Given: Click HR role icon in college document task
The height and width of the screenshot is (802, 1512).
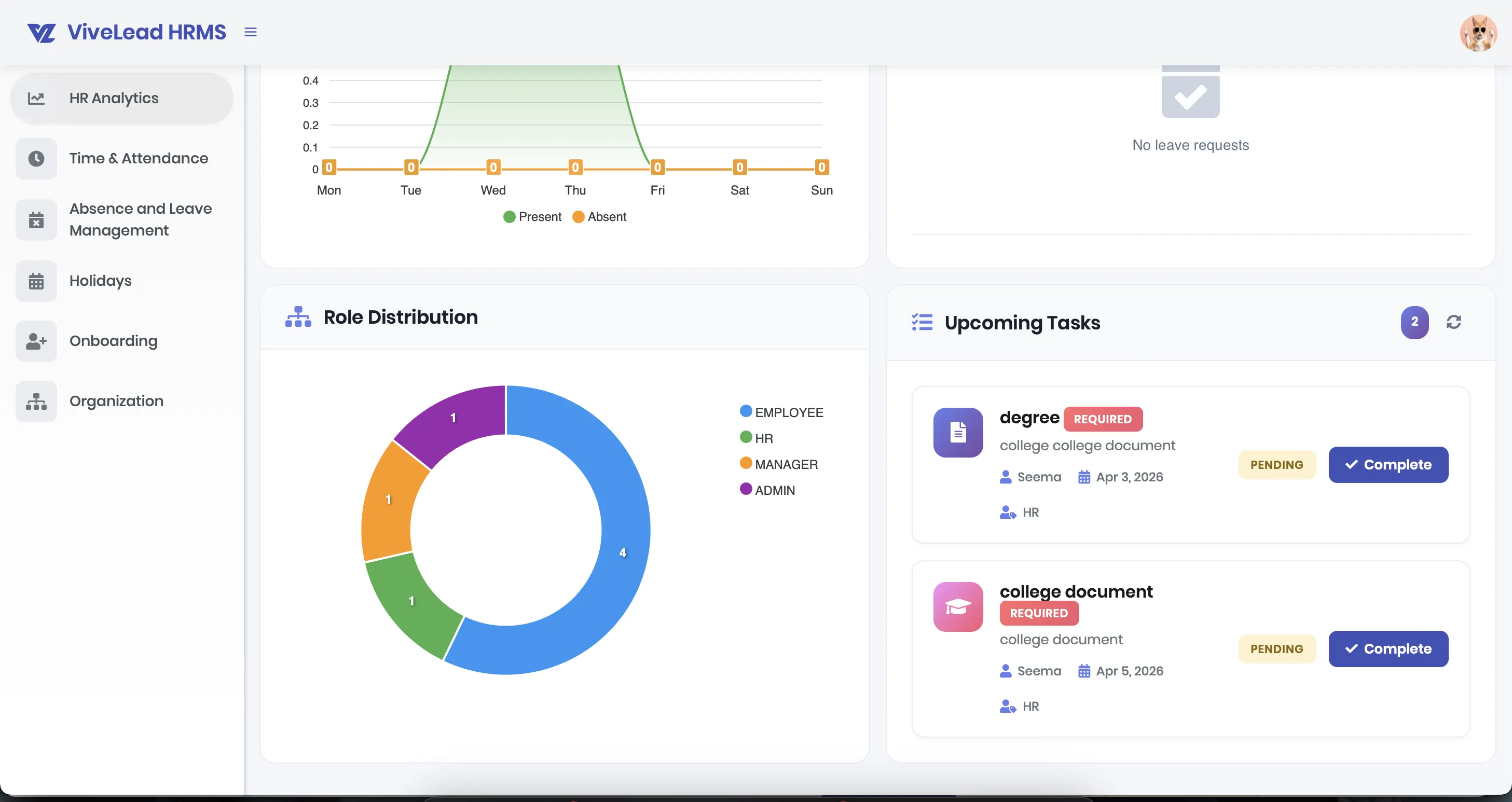Looking at the screenshot, I should (x=1008, y=706).
